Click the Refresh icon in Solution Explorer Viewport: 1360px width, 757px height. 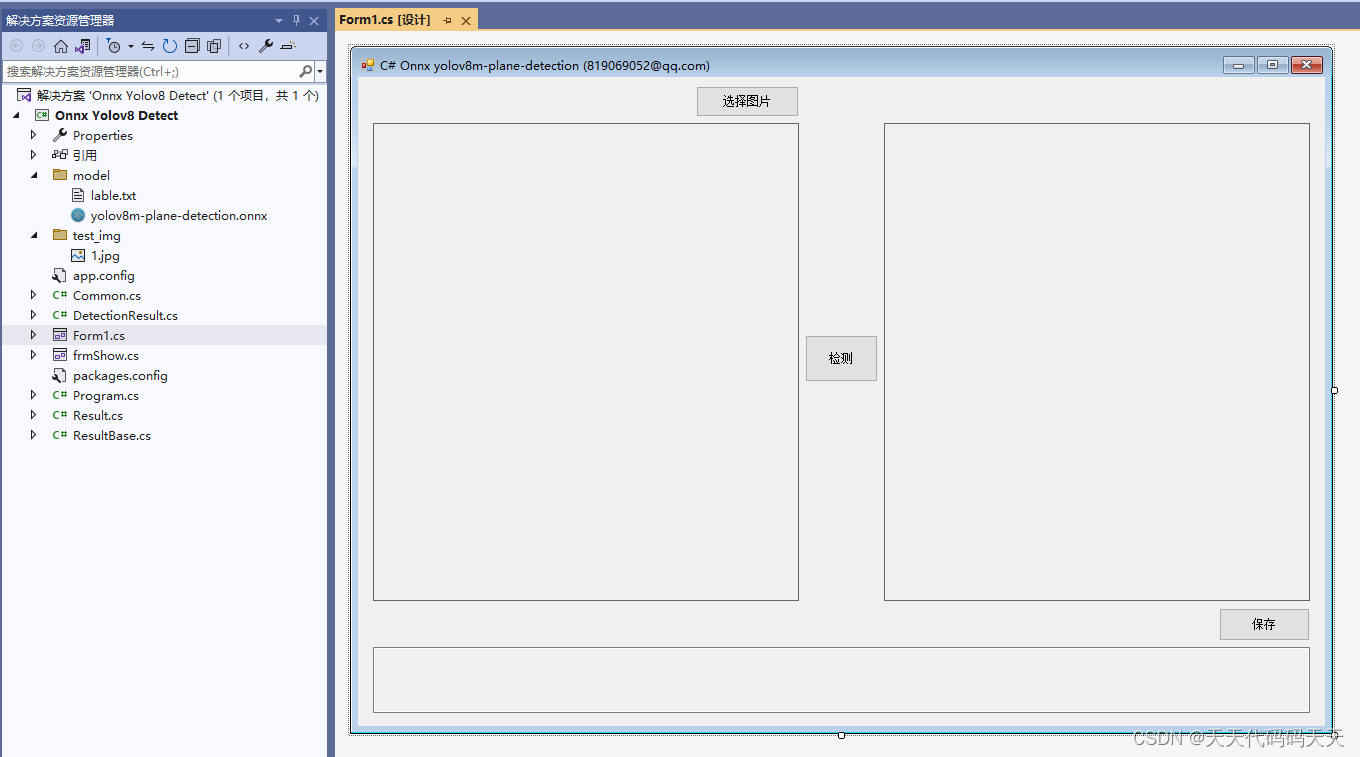pos(169,45)
